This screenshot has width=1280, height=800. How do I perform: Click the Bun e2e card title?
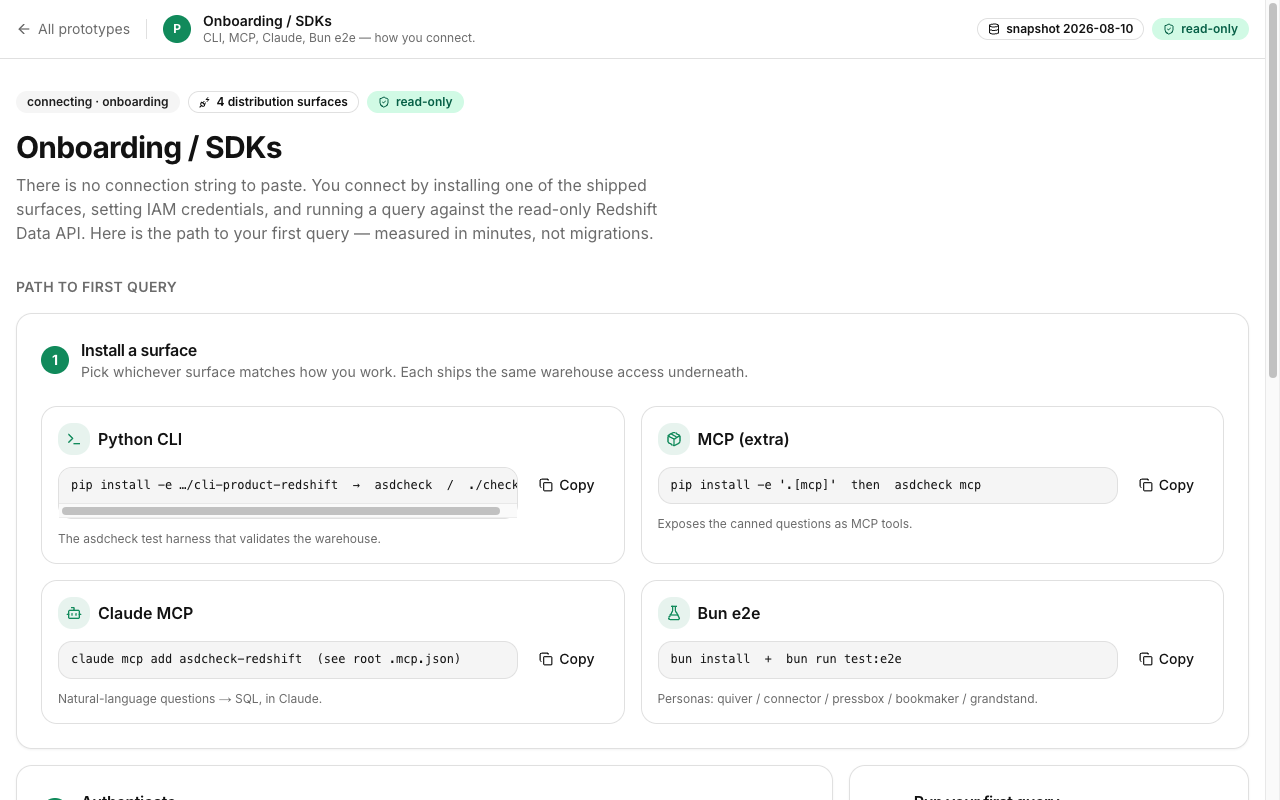tap(729, 613)
